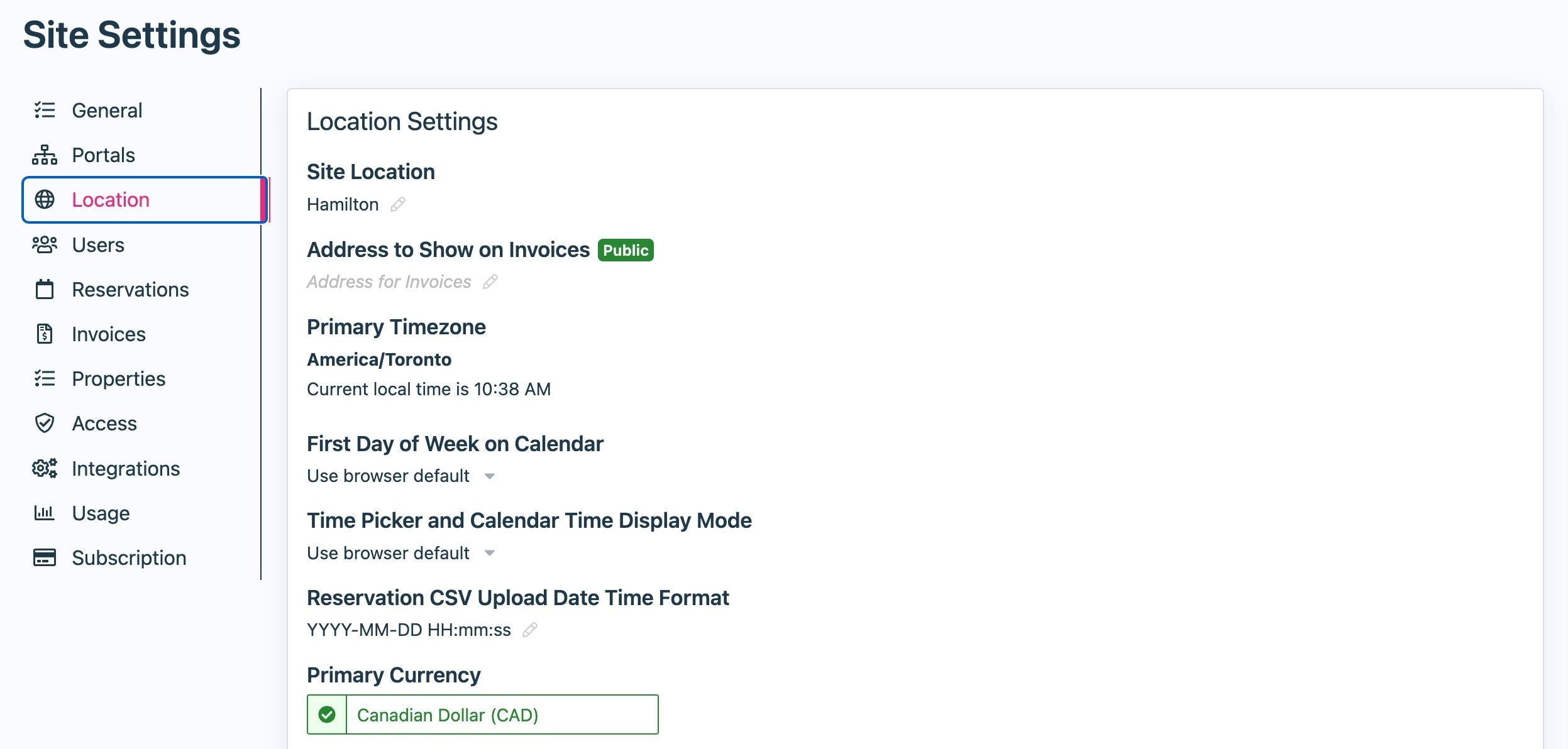Expand the Primary Currency selector
The width and height of the screenshot is (1568, 749).
pyautogui.click(x=482, y=714)
